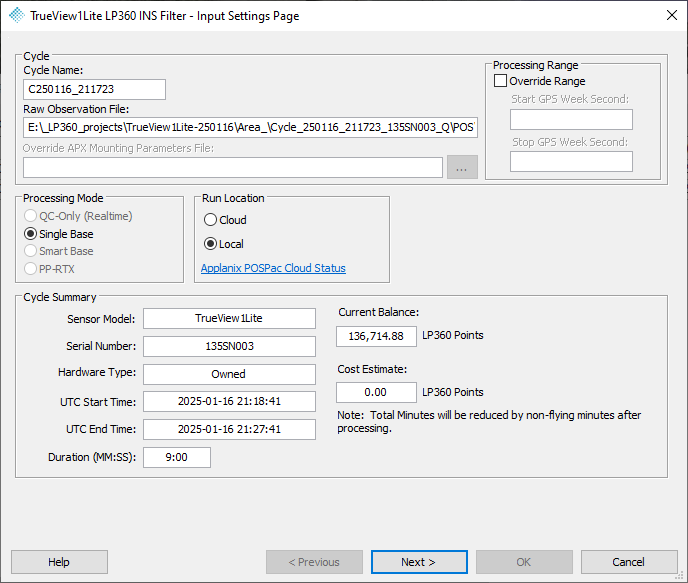Screen dimensions: 688x583
Task: Click the UTC End Time value field
Action: 229,429
